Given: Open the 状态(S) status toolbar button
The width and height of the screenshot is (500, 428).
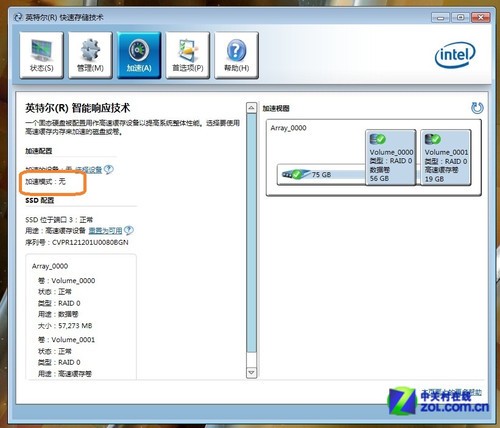Looking at the screenshot, I should coord(41,55).
